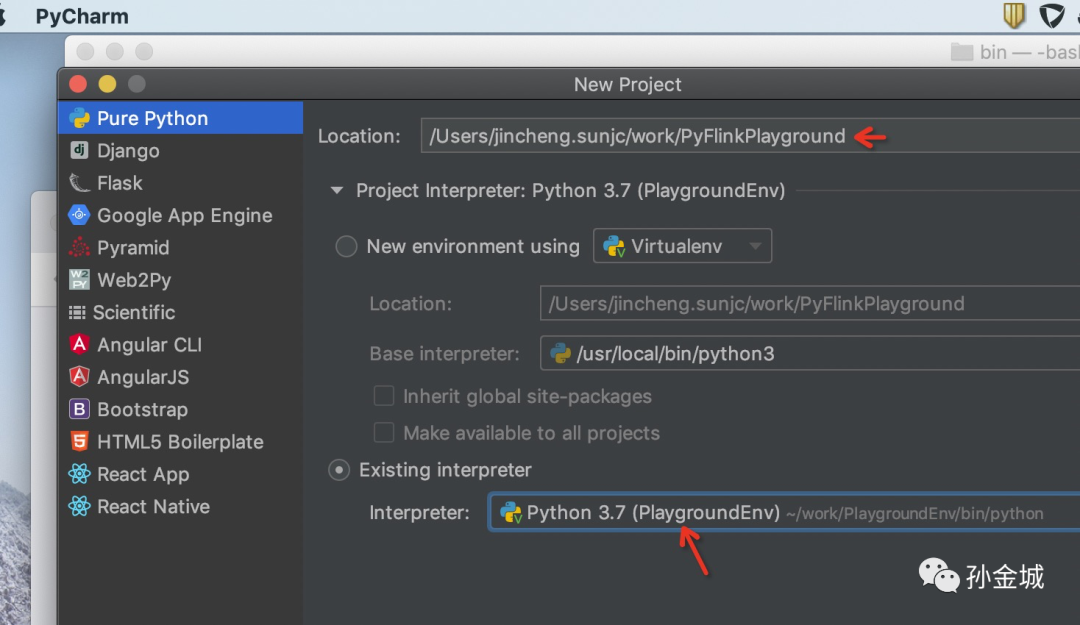The height and width of the screenshot is (625, 1080).
Task: Choose the Django project type label
Action: point(128,151)
